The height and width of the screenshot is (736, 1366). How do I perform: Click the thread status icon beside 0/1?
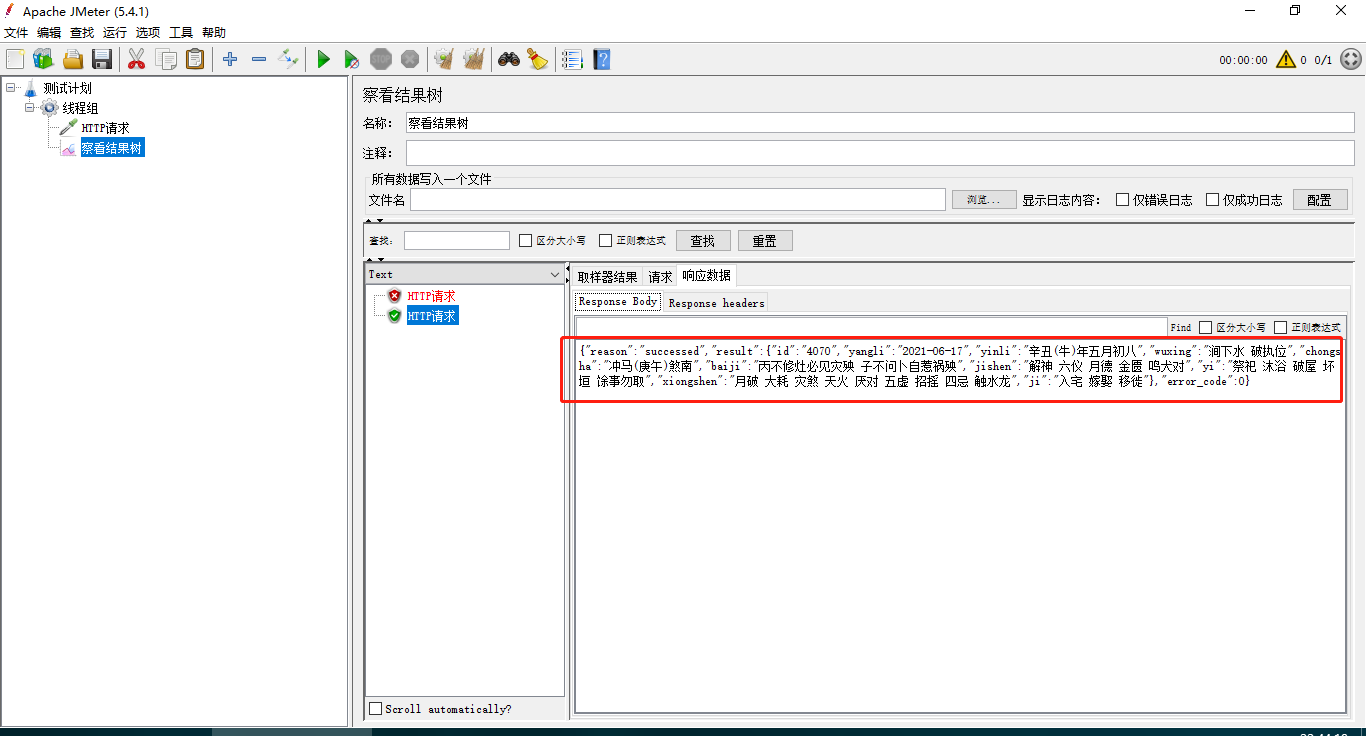(1350, 59)
